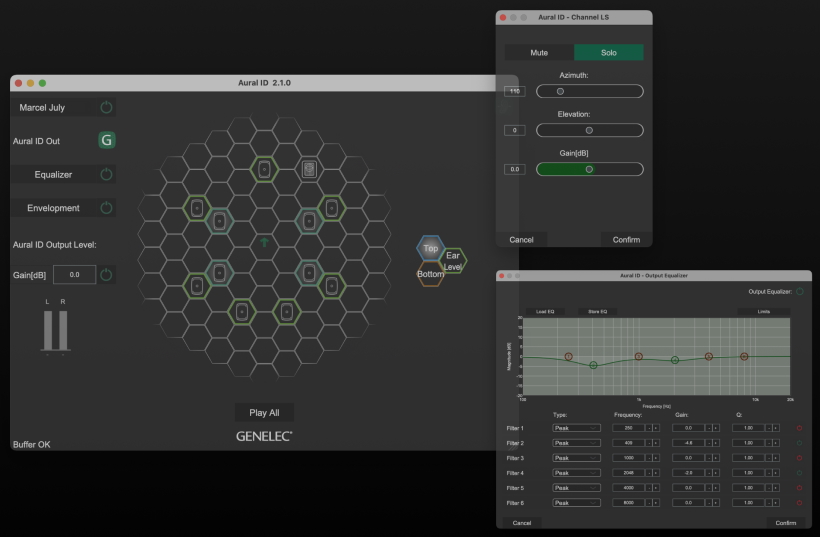This screenshot has height=537, width=820.
Task: Toggle the output Gain power button
Action: click(106, 275)
